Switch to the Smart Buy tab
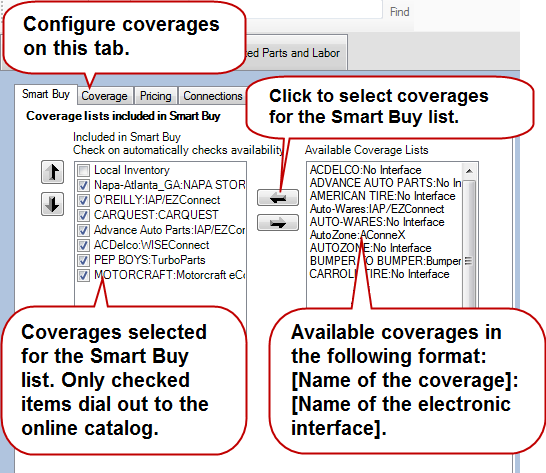 pyautogui.click(x=46, y=94)
